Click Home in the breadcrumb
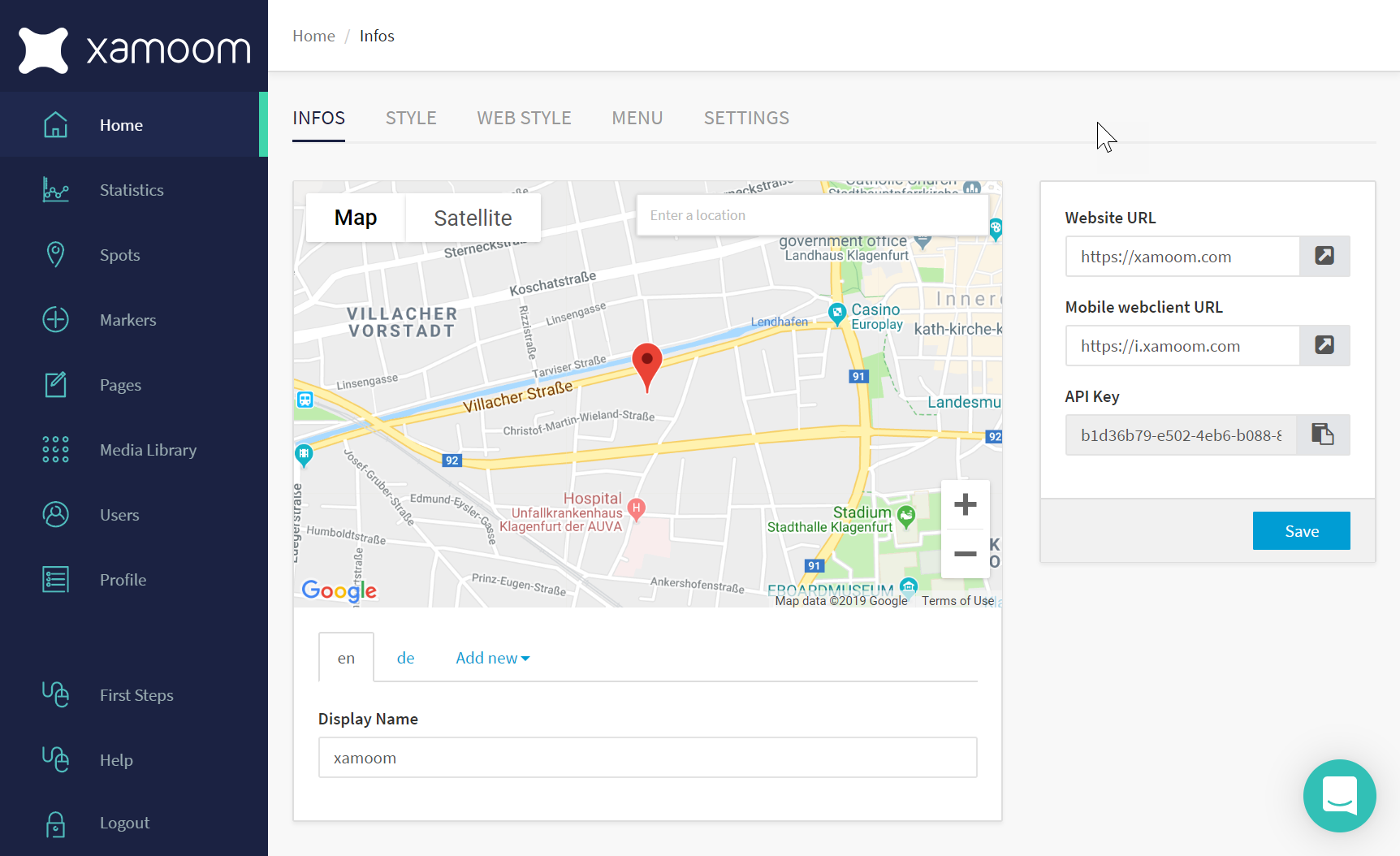 tap(313, 36)
